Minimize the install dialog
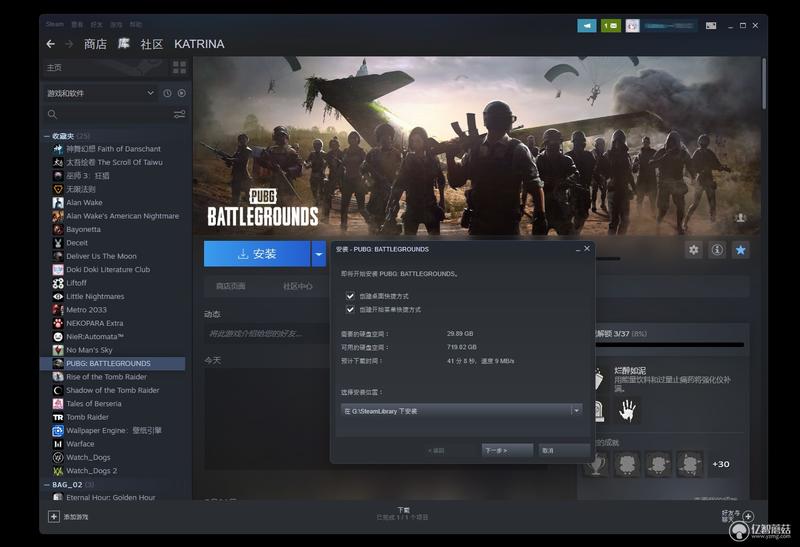800x547 pixels. coord(578,249)
